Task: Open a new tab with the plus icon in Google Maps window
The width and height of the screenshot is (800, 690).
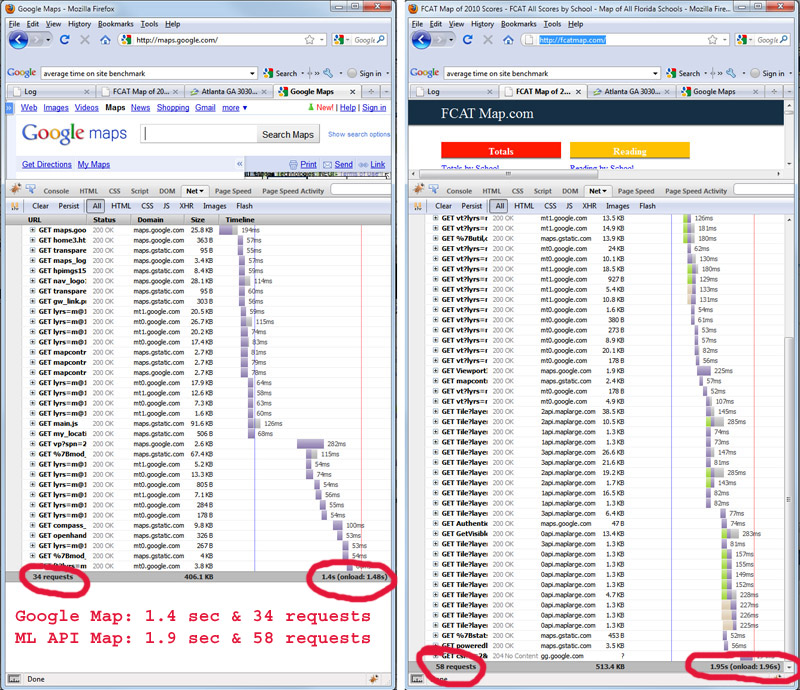Action: point(371,91)
